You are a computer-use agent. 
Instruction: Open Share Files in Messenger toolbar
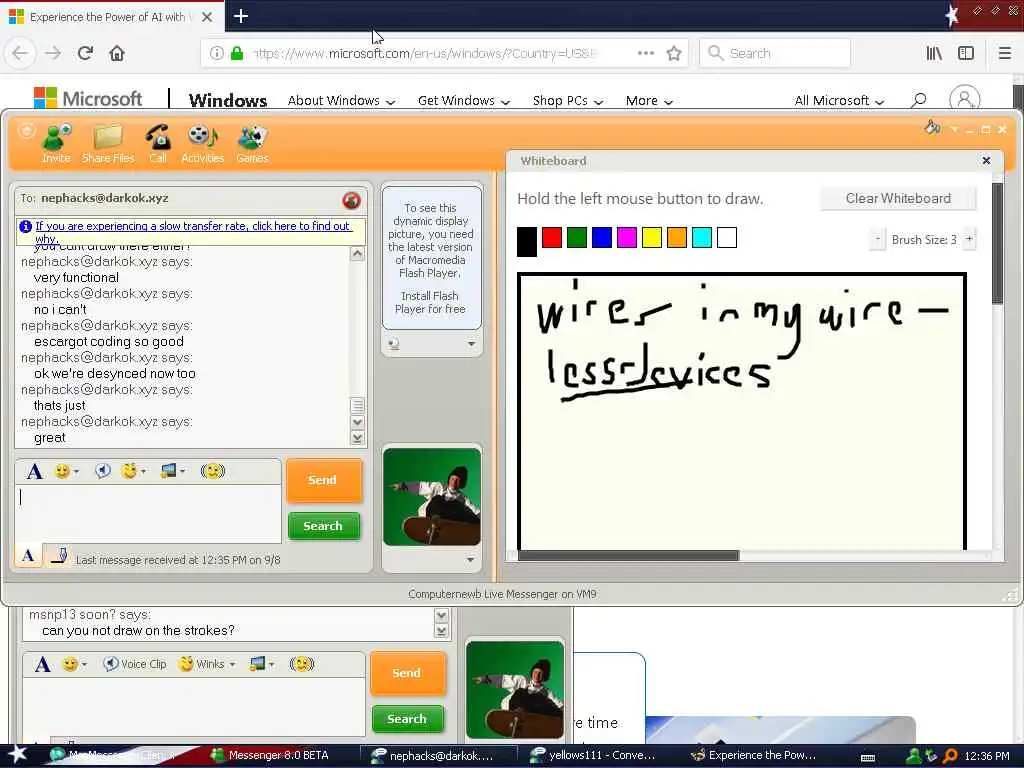tap(108, 144)
